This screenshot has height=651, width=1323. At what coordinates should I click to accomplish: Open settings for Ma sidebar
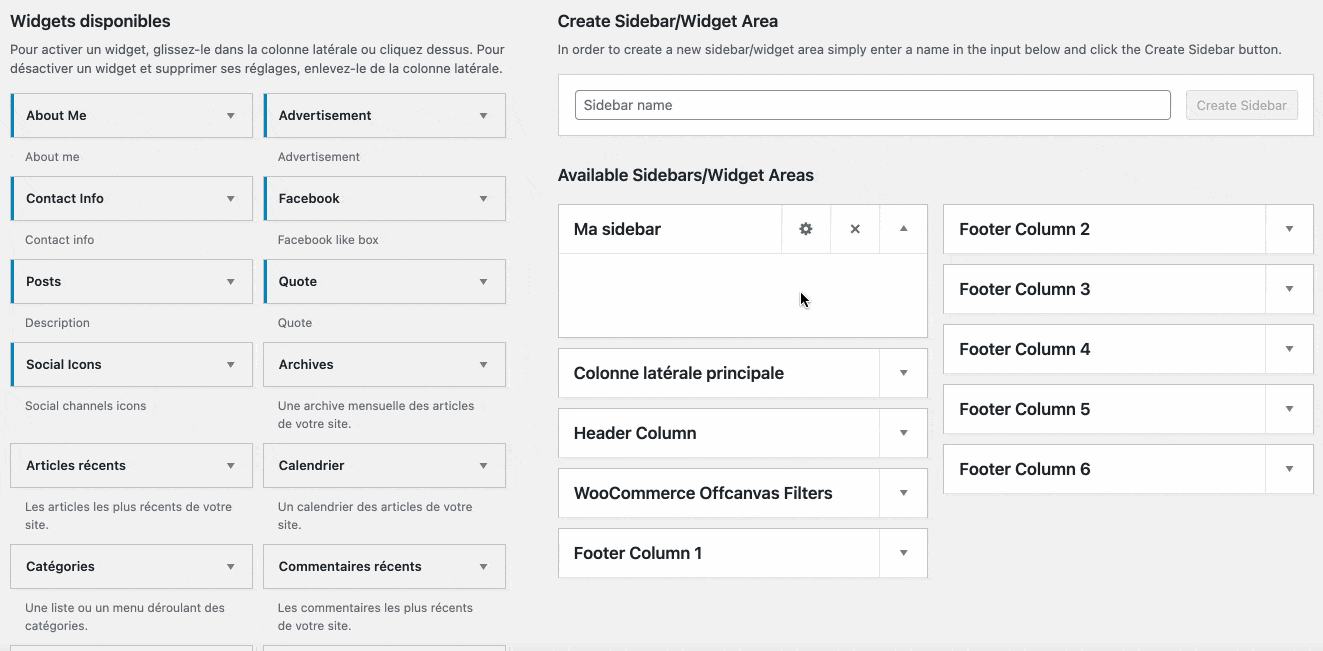806,229
